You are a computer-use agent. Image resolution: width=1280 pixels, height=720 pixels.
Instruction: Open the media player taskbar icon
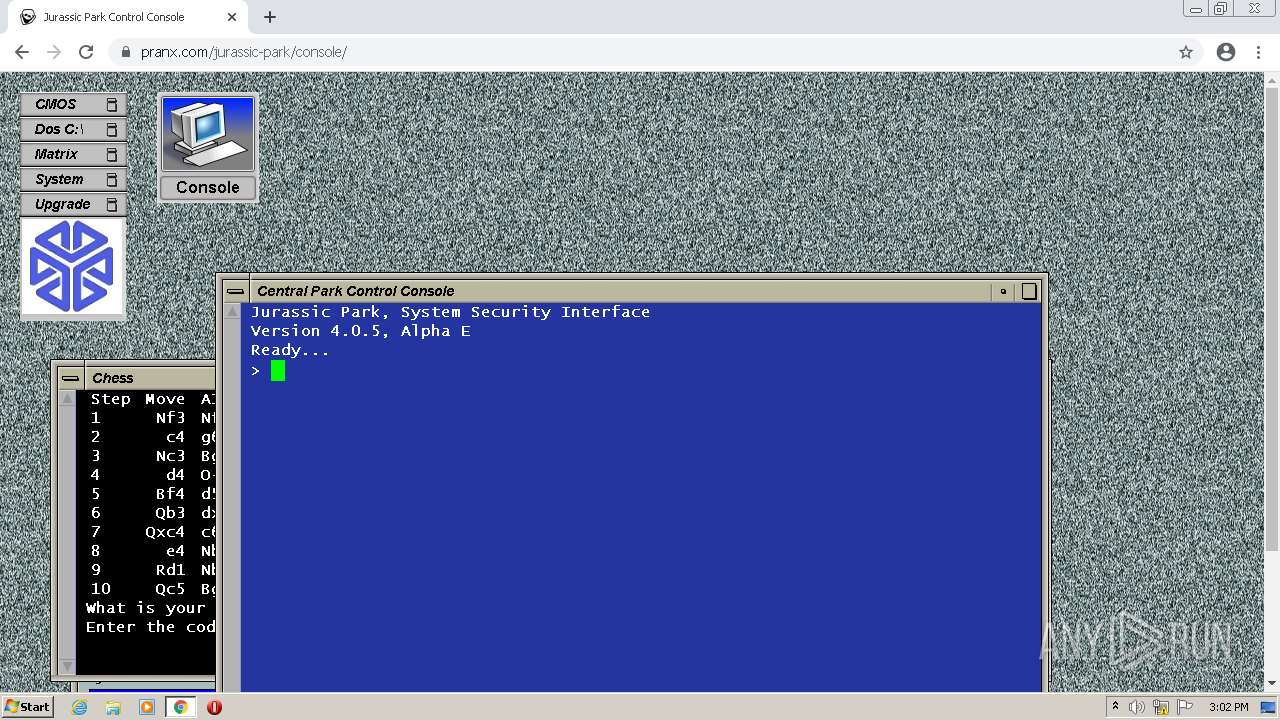(x=147, y=707)
